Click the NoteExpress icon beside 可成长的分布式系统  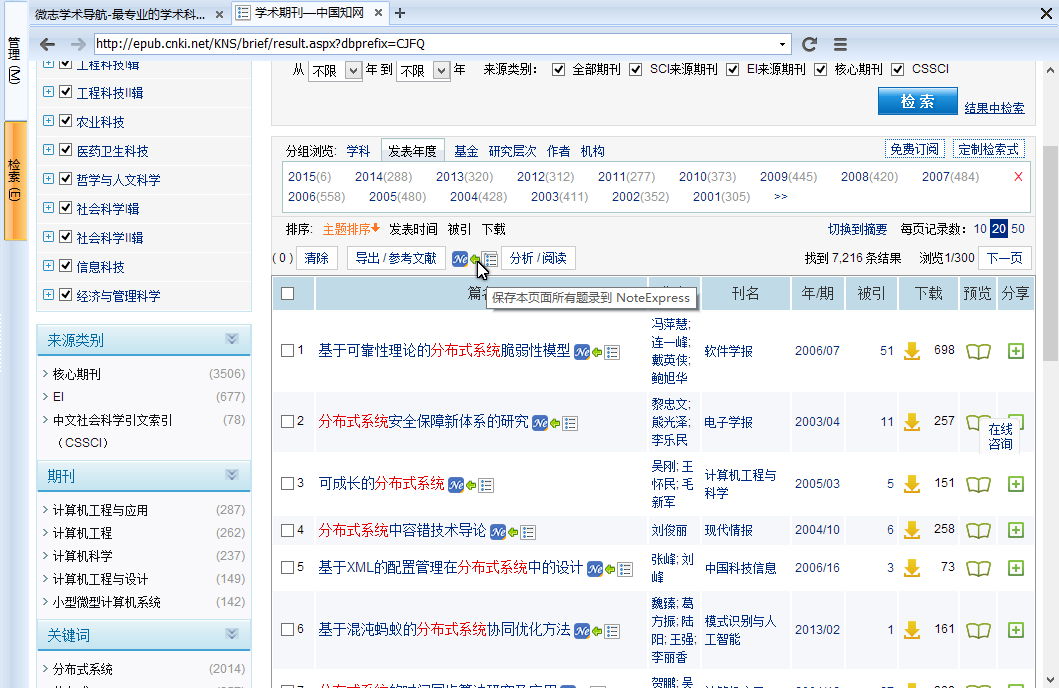pos(456,484)
